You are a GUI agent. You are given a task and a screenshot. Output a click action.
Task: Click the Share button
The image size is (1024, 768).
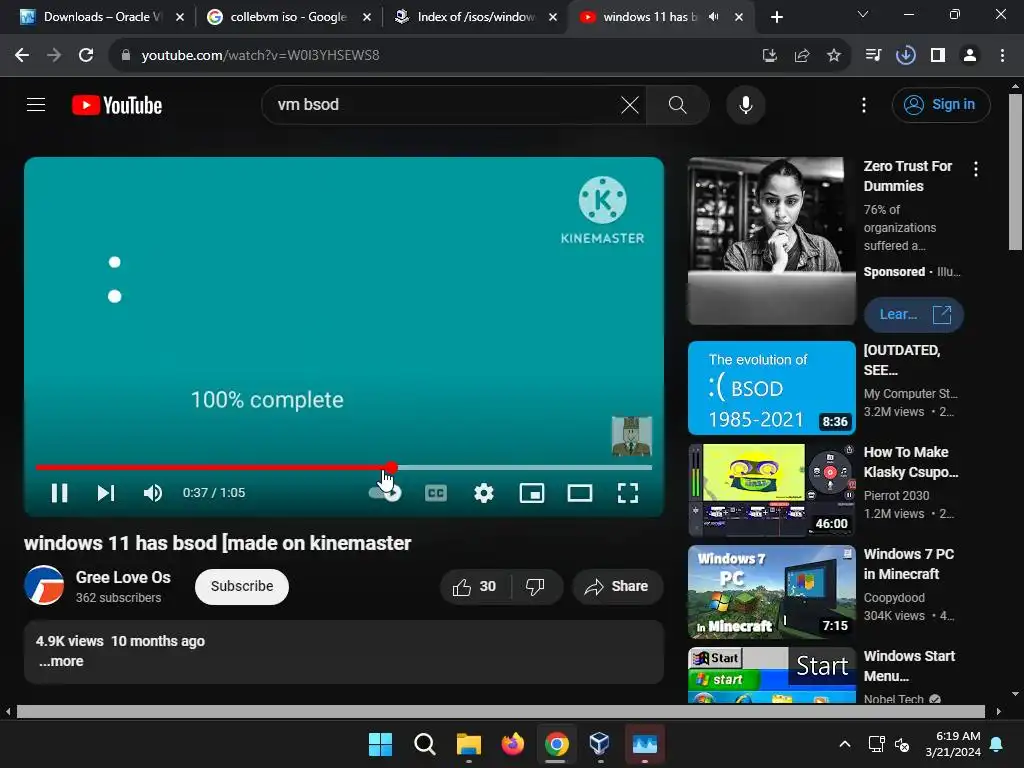pyautogui.click(x=617, y=586)
